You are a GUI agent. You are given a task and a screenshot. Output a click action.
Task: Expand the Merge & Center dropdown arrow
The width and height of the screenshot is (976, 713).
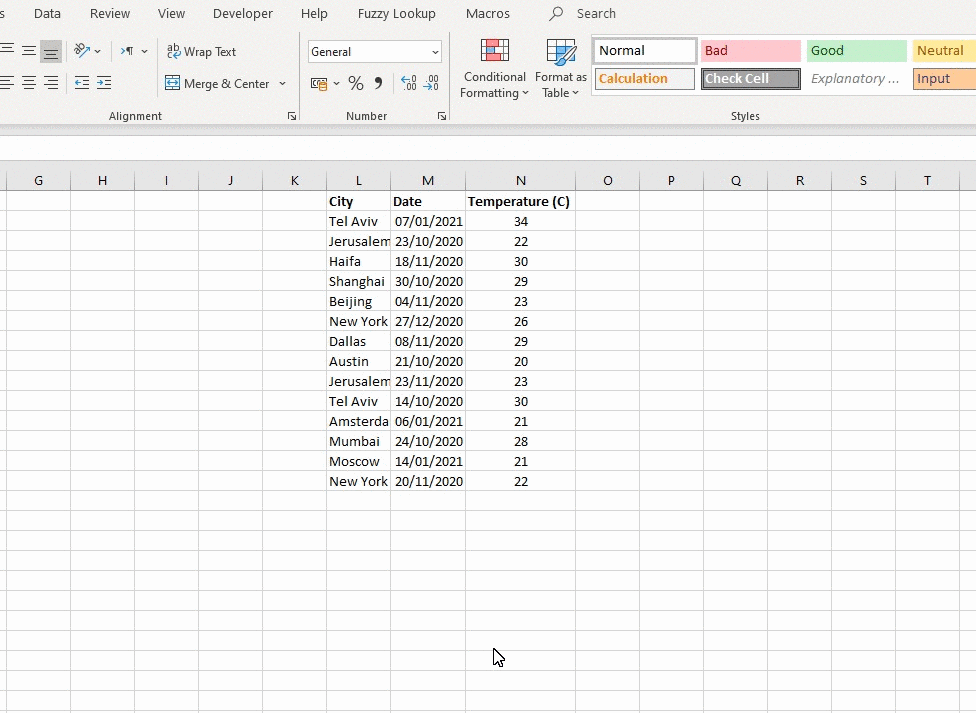[283, 84]
